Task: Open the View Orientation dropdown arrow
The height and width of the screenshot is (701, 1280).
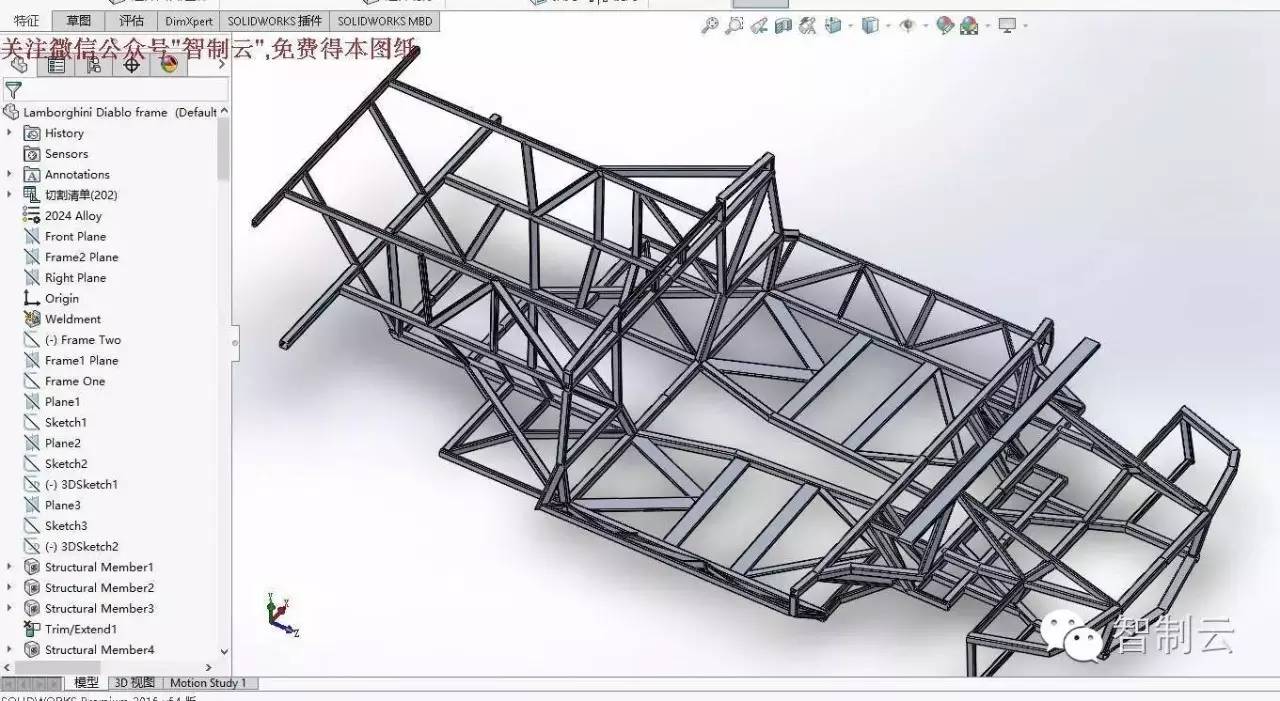Action: tap(849, 26)
